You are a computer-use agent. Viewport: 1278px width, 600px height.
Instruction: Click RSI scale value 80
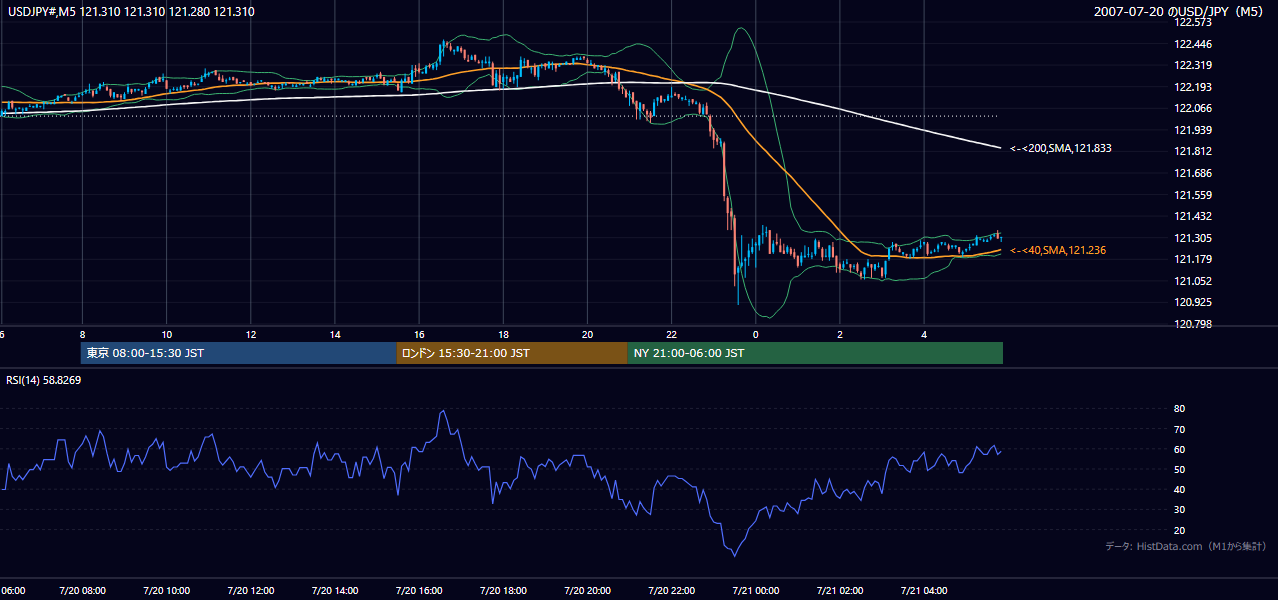tap(1180, 409)
